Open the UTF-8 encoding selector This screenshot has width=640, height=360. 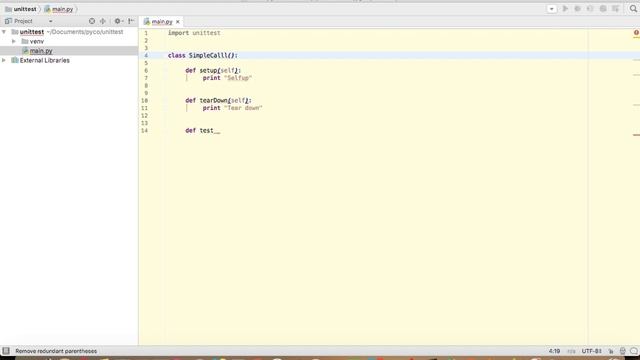pyautogui.click(x=591, y=351)
